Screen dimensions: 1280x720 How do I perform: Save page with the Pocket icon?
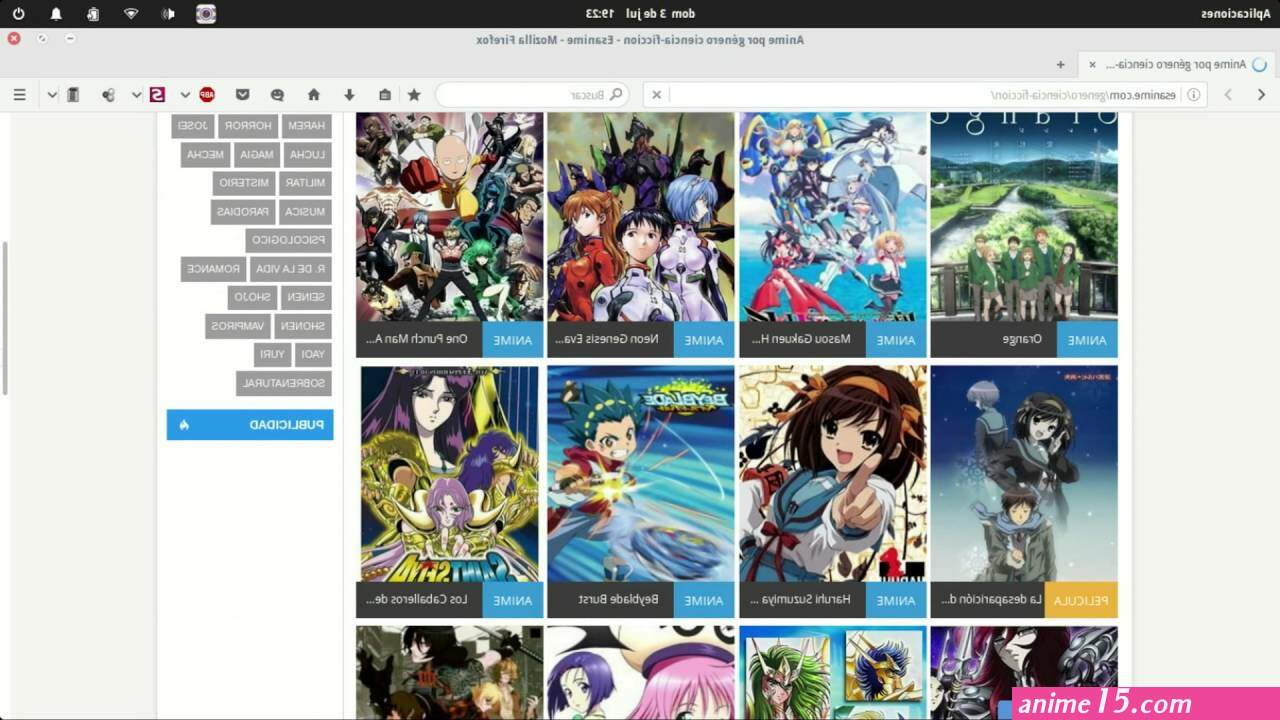[243, 95]
